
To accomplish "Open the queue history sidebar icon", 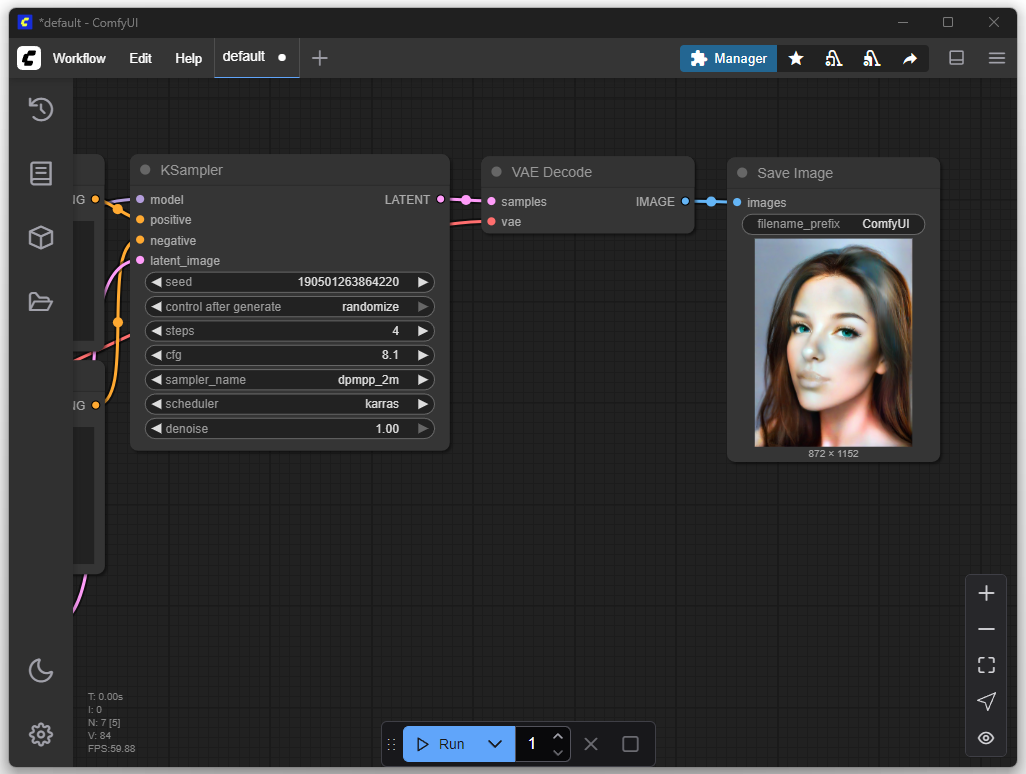I will point(40,109).
